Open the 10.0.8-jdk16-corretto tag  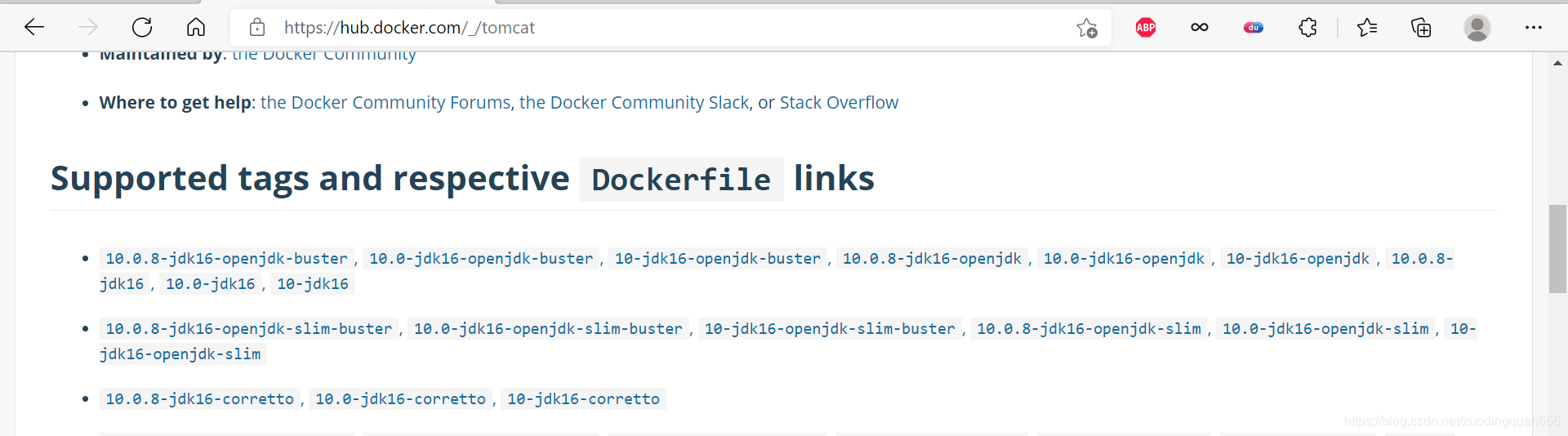pos(200,399)
